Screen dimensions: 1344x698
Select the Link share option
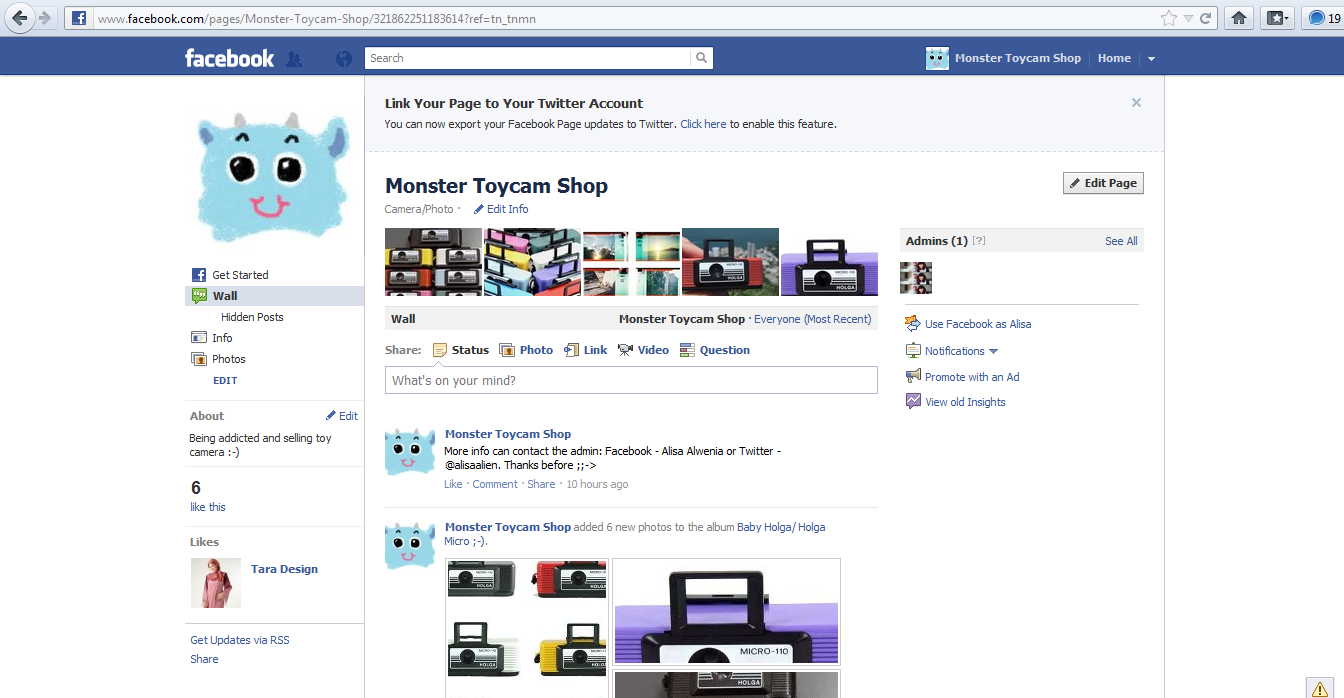coord(586,350)
